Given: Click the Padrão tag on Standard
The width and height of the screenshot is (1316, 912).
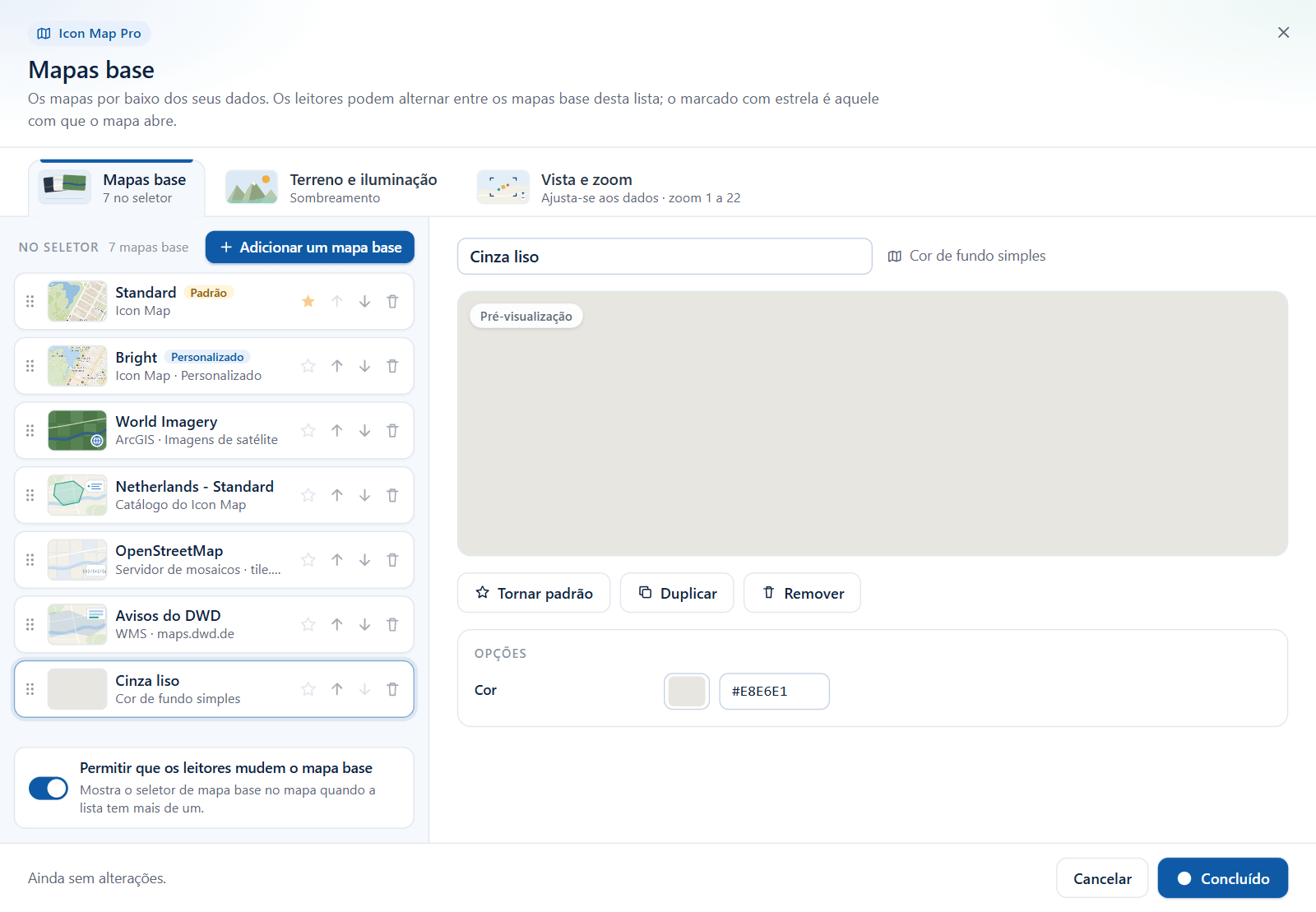Looking at the screenshot, I should click(209, 293).
